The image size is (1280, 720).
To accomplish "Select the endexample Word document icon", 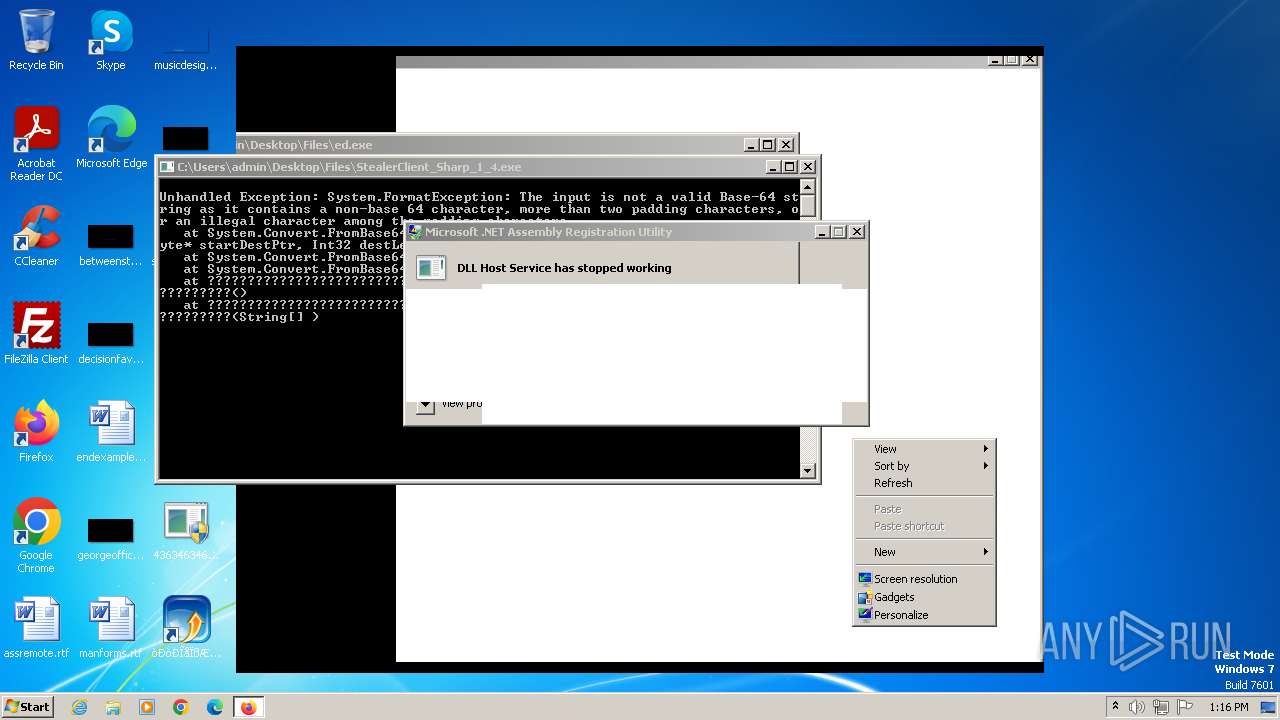I will pyautogui.click(x=111, y=432).
